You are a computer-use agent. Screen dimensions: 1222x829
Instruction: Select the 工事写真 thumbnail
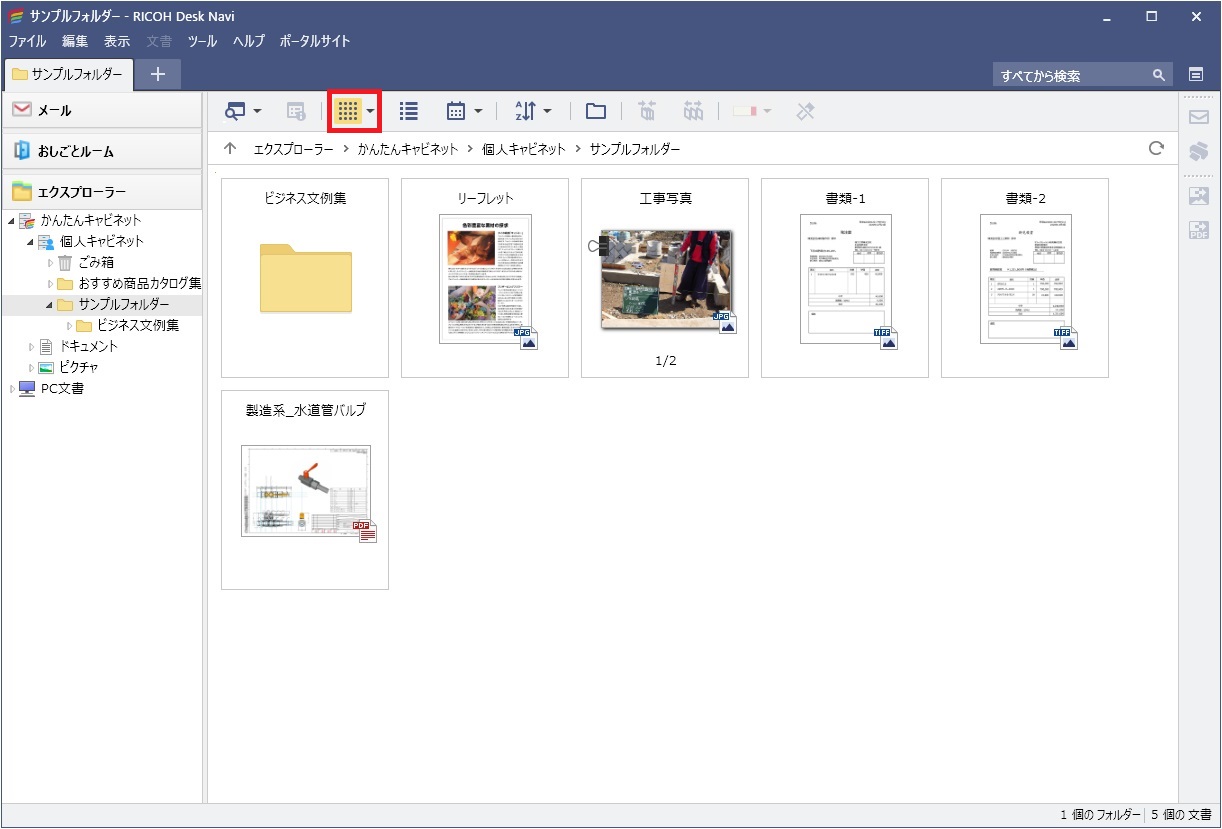pos(664,277)
